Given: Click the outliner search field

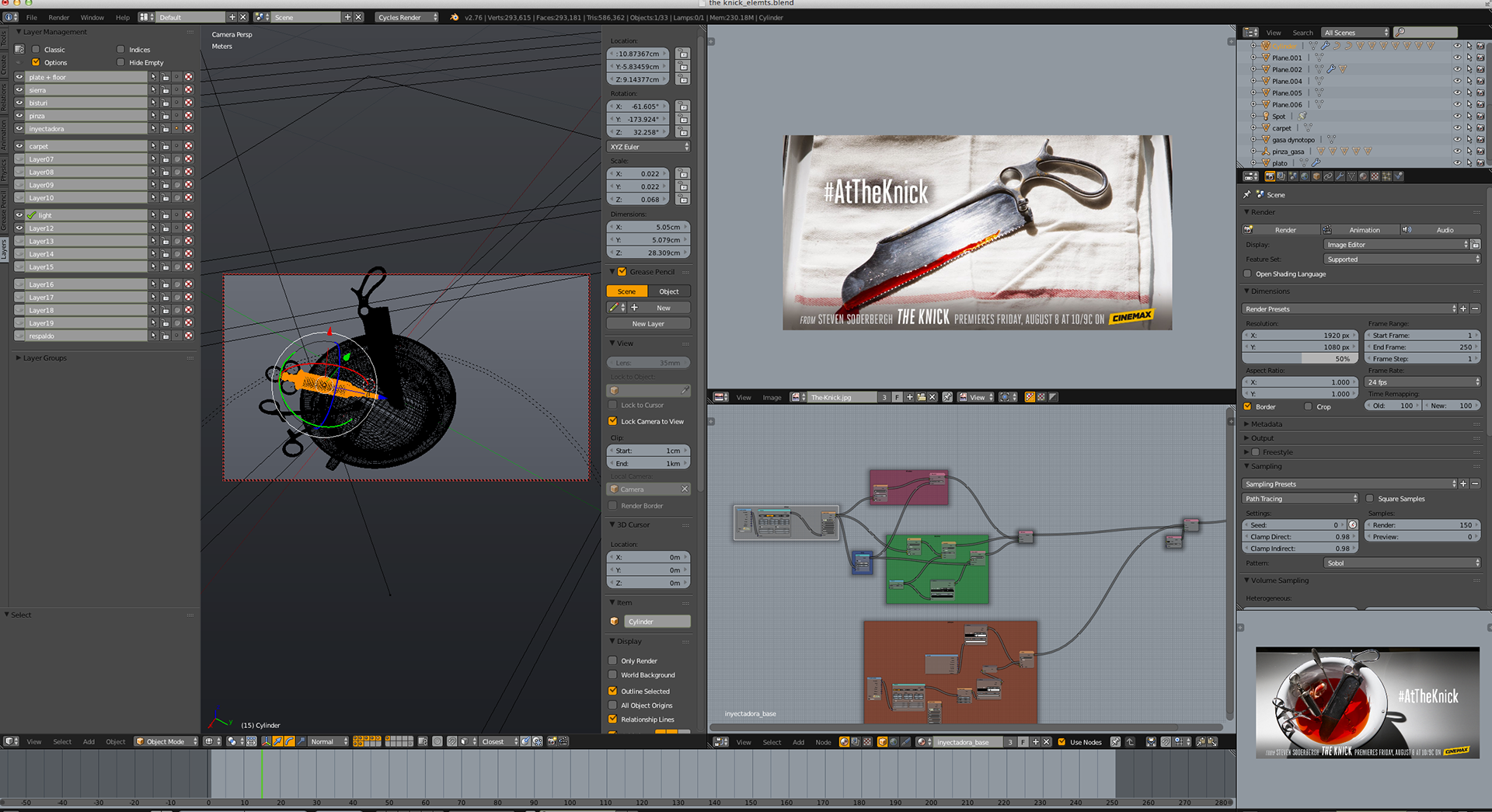Looking at the screenshot, I should pos(1425,33).
